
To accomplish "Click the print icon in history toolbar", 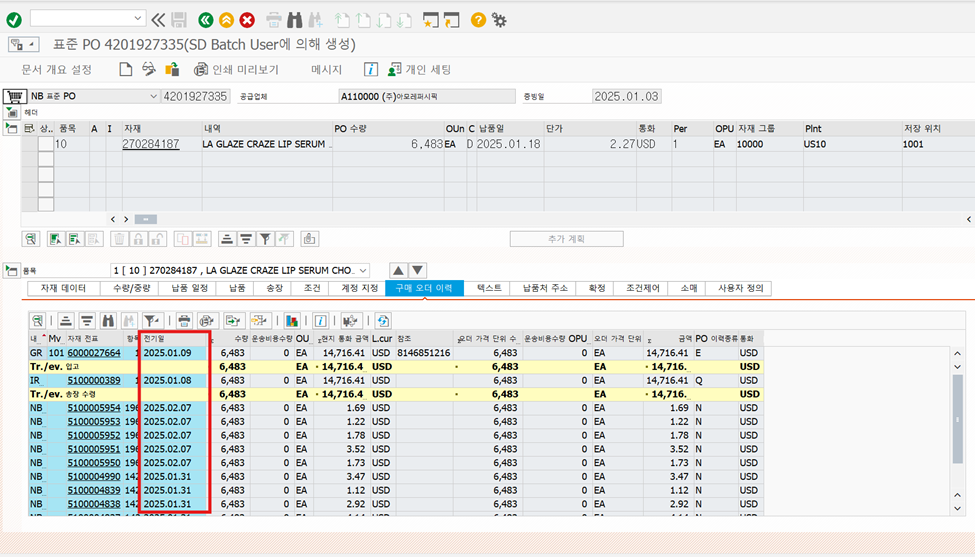I will (184, 321).
